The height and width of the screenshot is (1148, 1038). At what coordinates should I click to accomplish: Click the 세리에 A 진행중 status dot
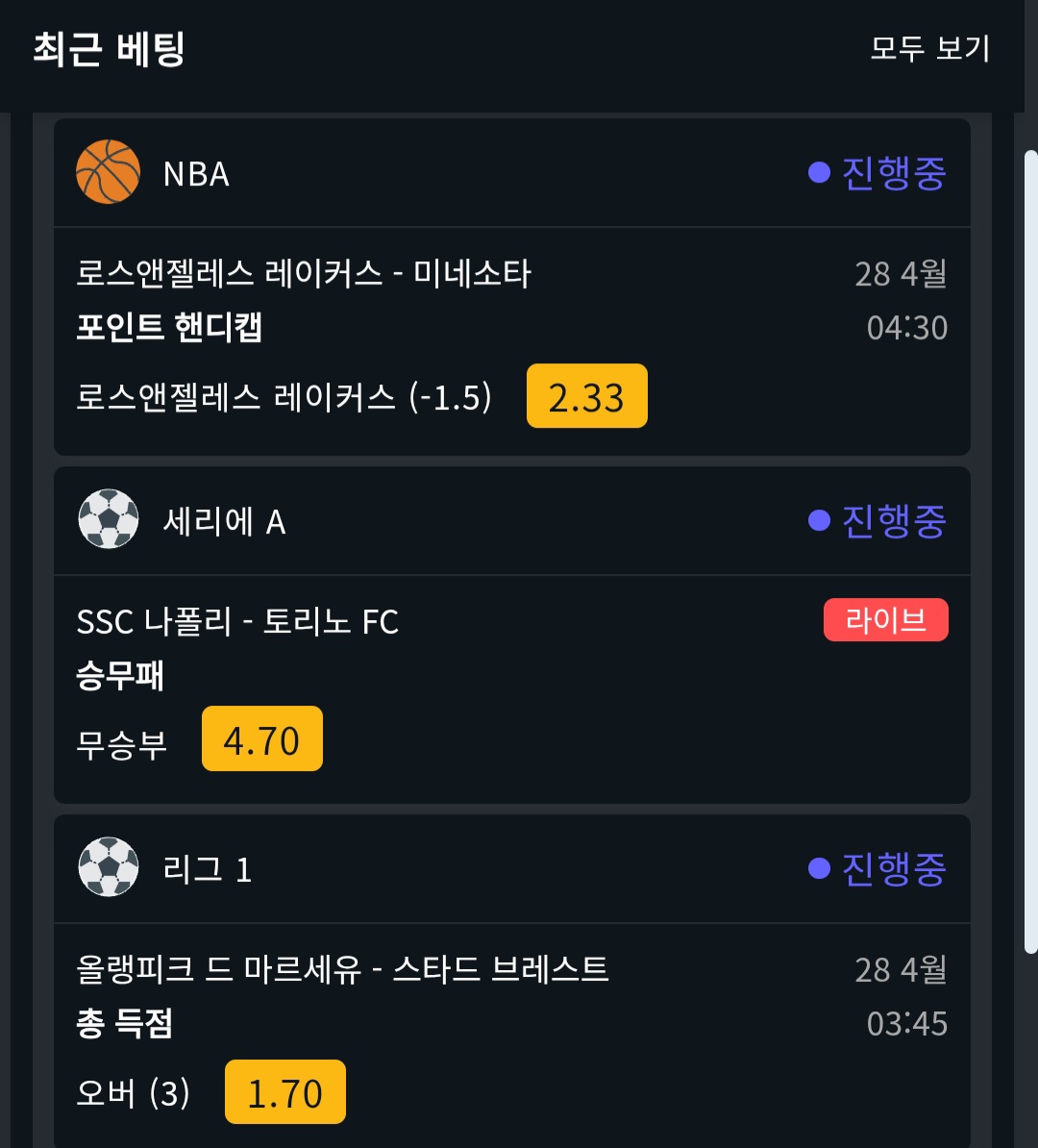pyautogui.click(x=819, y=521)
